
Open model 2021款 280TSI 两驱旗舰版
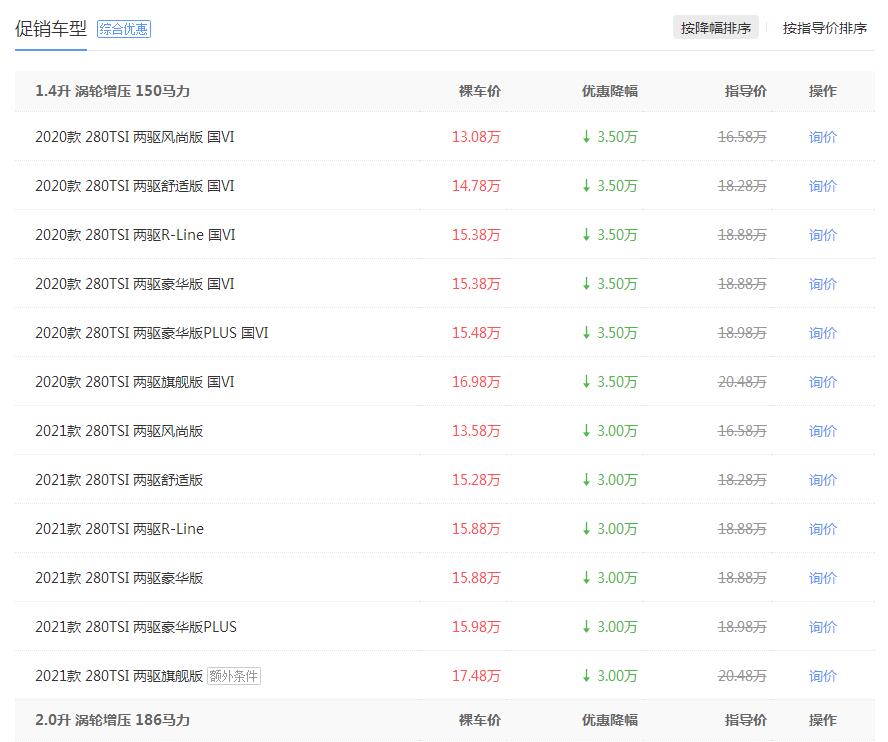point(119,676)
